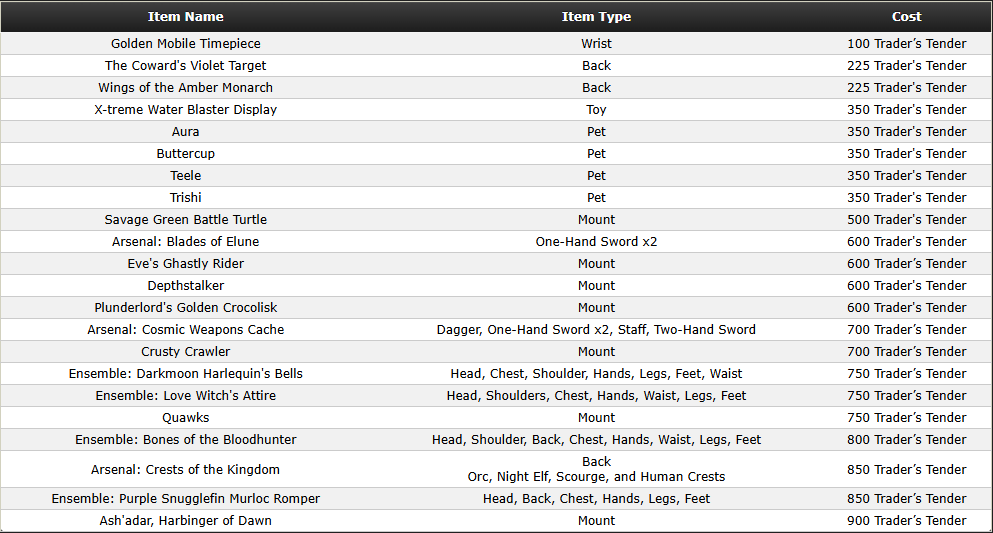993x533 pixels.
Task: Select Golden Mobile Timepiece item name
Action: point(186,44)
